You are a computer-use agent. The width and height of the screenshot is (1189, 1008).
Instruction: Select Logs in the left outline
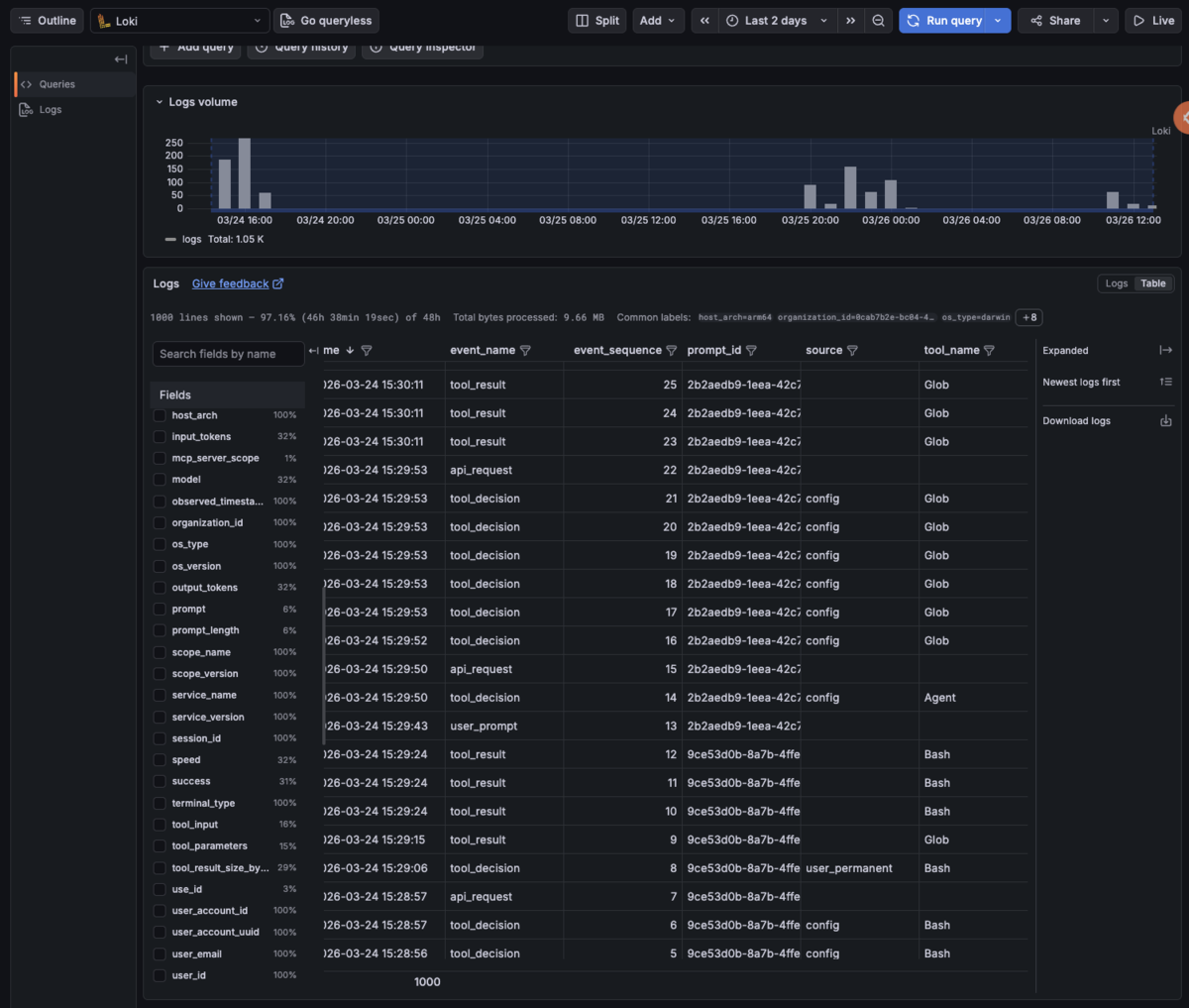51,110
